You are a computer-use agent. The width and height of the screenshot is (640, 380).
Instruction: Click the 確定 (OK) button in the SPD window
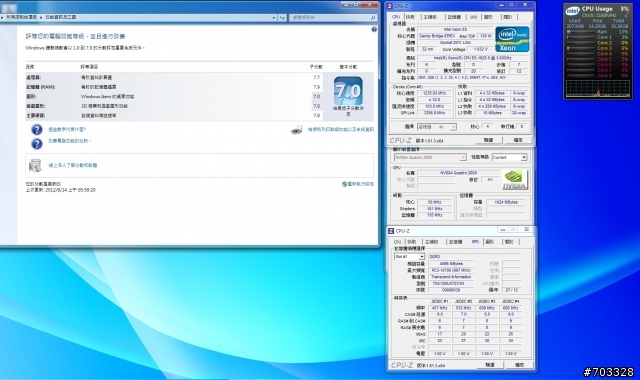519,365
